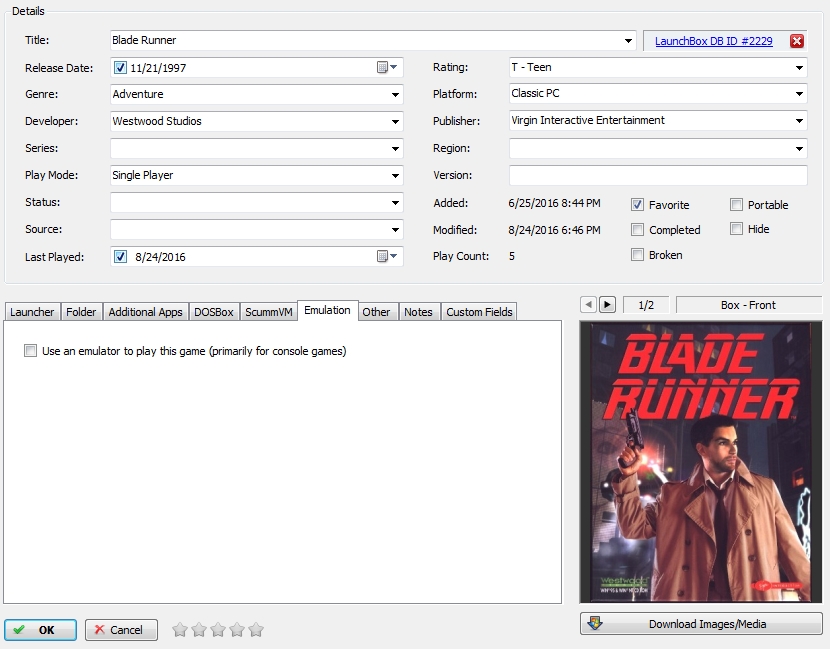
Task: Uncheck the Release Date checkbox
Action: (x=120, y=68)
